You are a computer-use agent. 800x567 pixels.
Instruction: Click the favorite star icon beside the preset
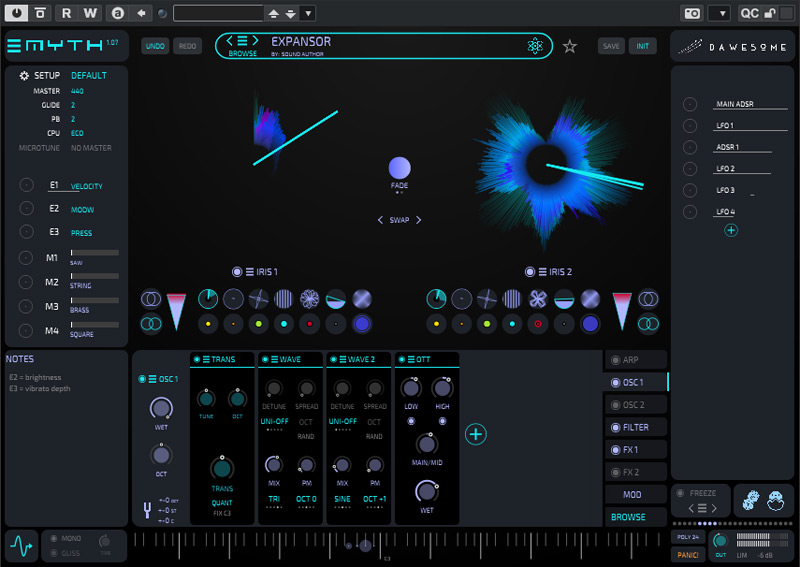(x=570, y=46)
